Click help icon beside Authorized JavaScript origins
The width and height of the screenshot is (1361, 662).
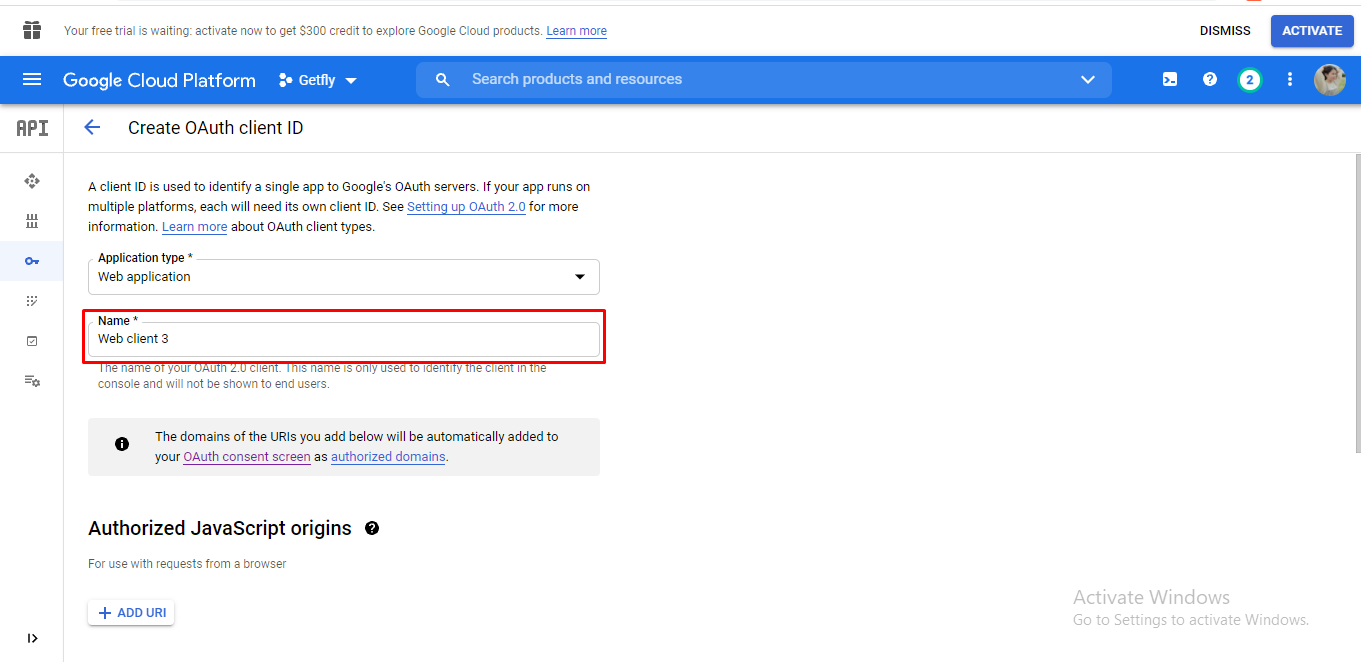[372, 528]
